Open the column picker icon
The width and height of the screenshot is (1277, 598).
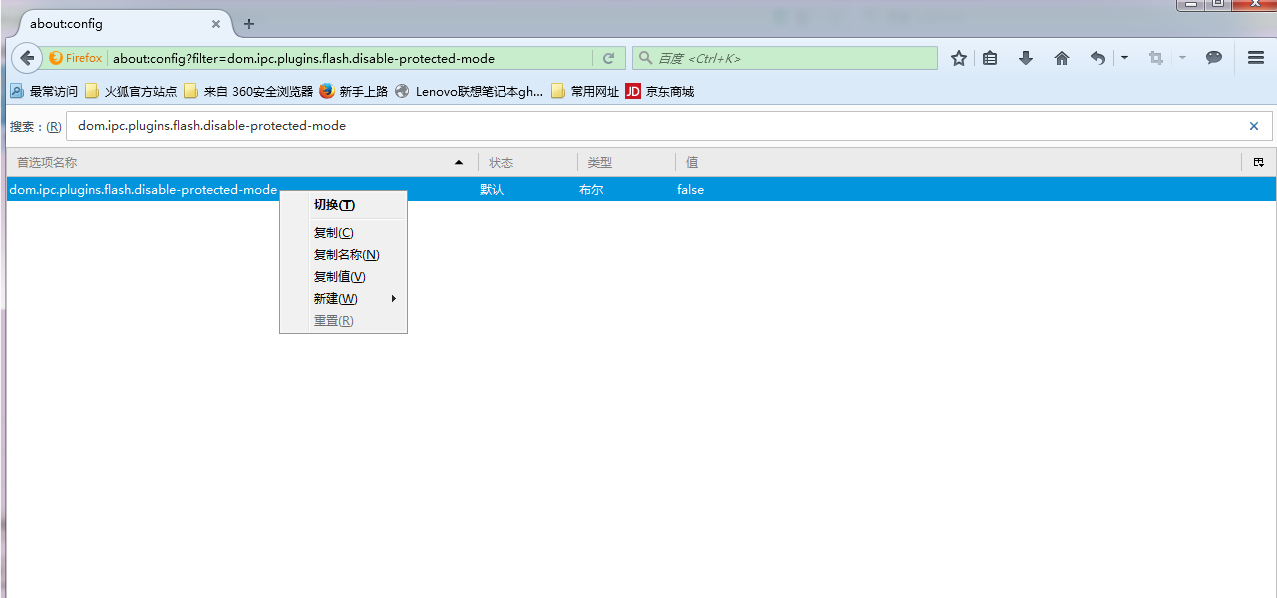[x=1258, y=162]
